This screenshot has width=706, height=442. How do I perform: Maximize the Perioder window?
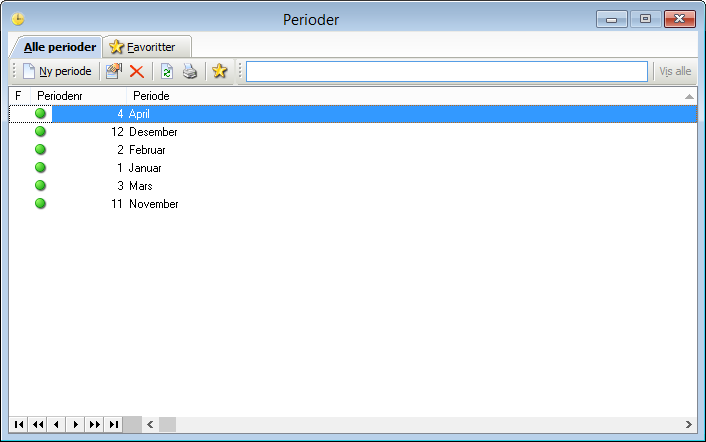[x=645, y=19]
